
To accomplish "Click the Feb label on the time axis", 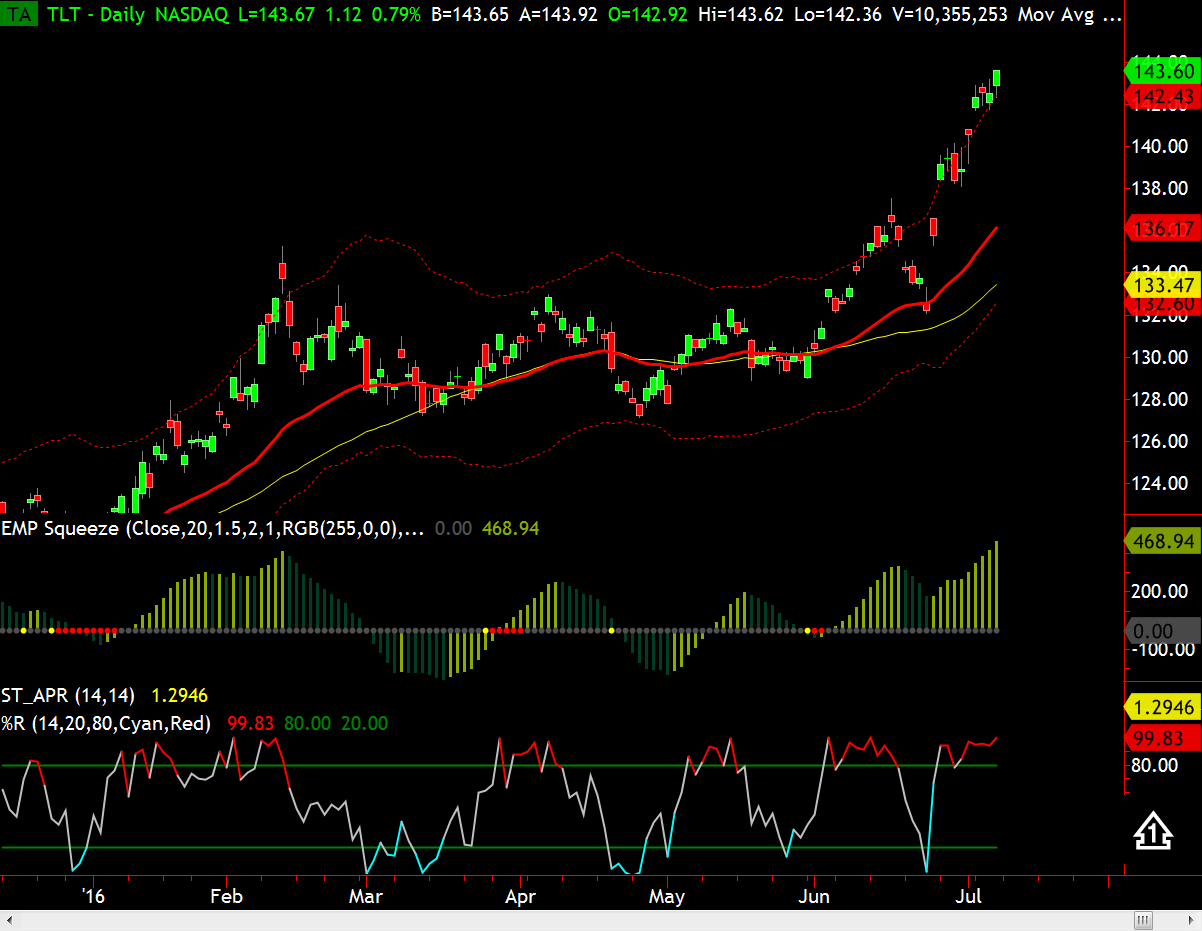I will coord(227,896).
